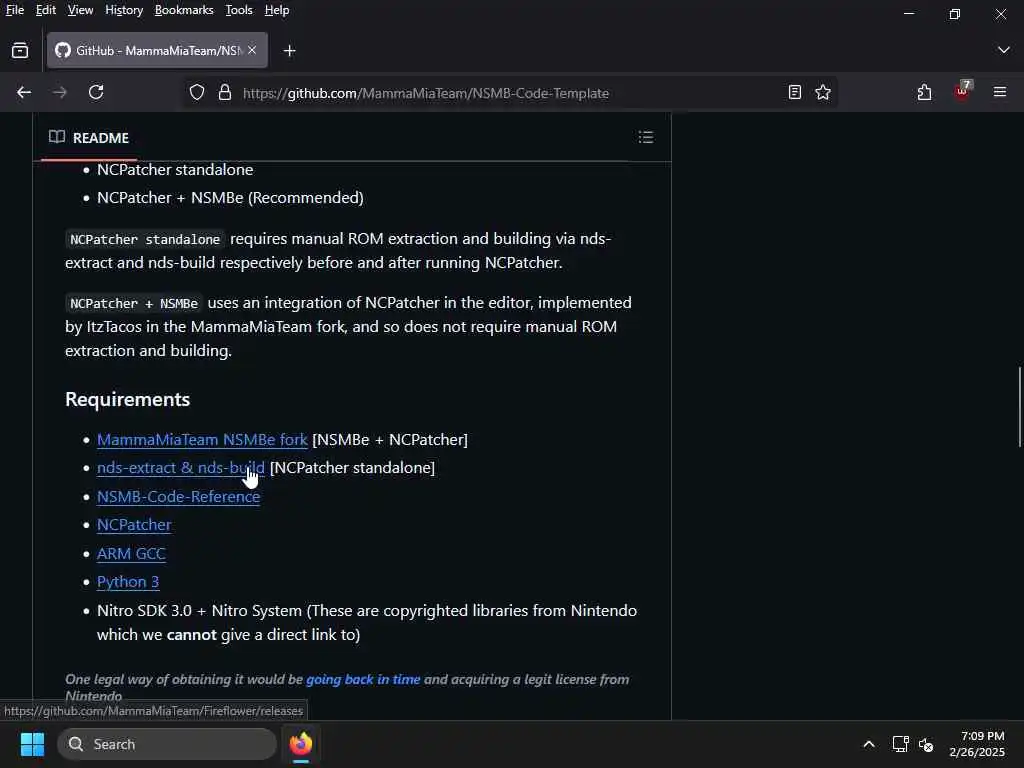Open the uBlock Origin extension icon
This screenshot has height=768, width=1024.
click(962, 91)
